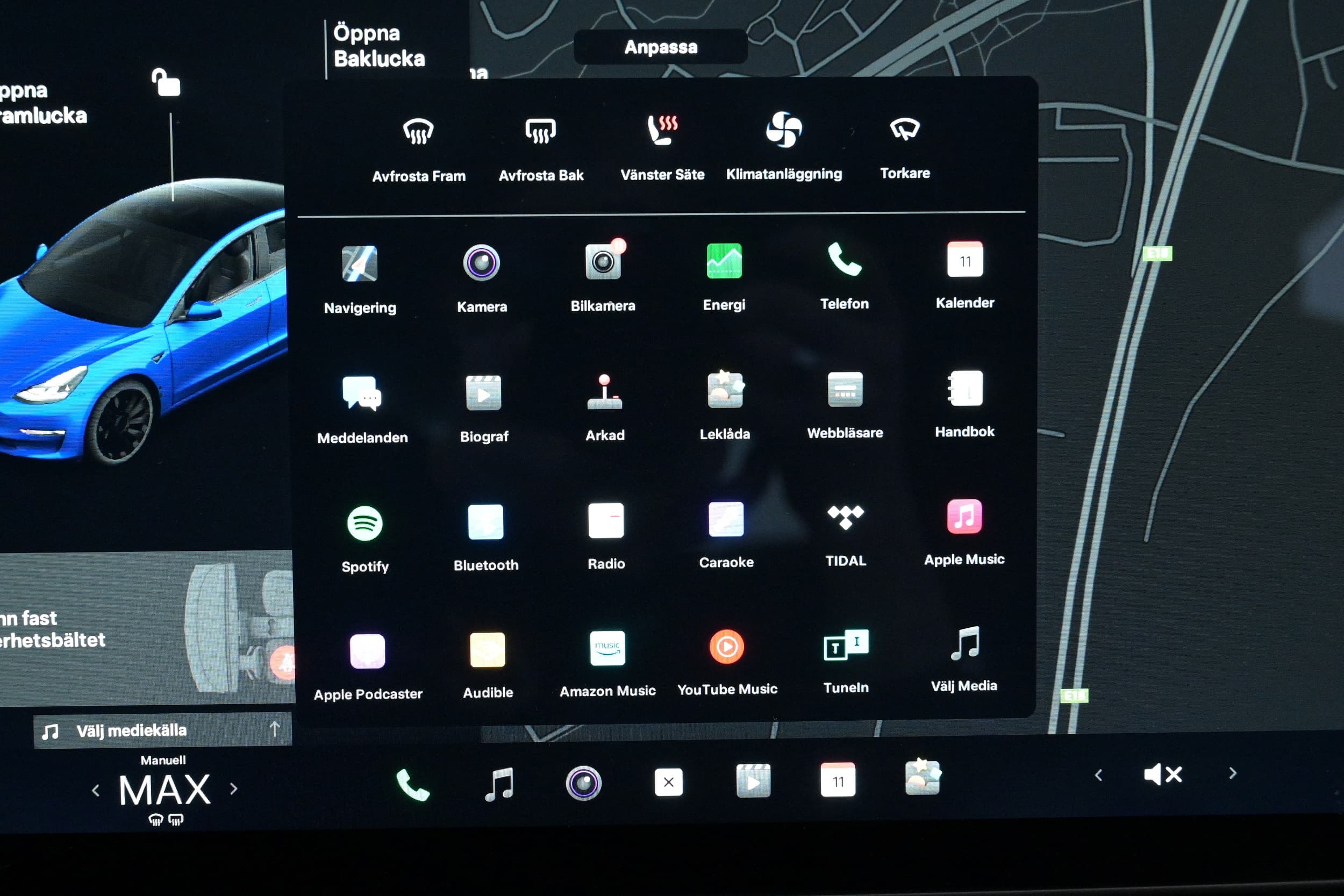Unmute the volume speaker icon
Screen dimensions: 1344x896
click(1163, 775)
